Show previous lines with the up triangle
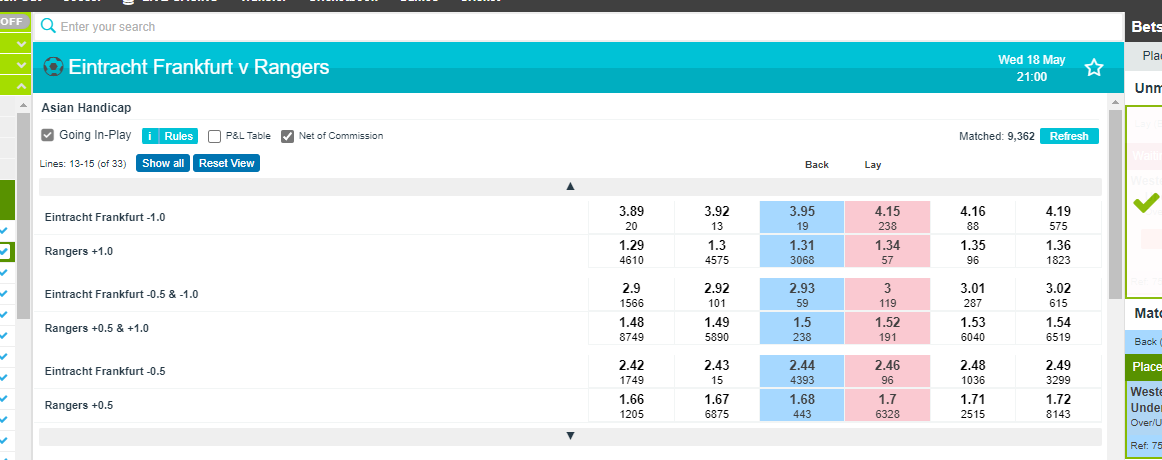Image resolution: width=1162 pixels, height=460 pixels. click(x=570, y=187)
